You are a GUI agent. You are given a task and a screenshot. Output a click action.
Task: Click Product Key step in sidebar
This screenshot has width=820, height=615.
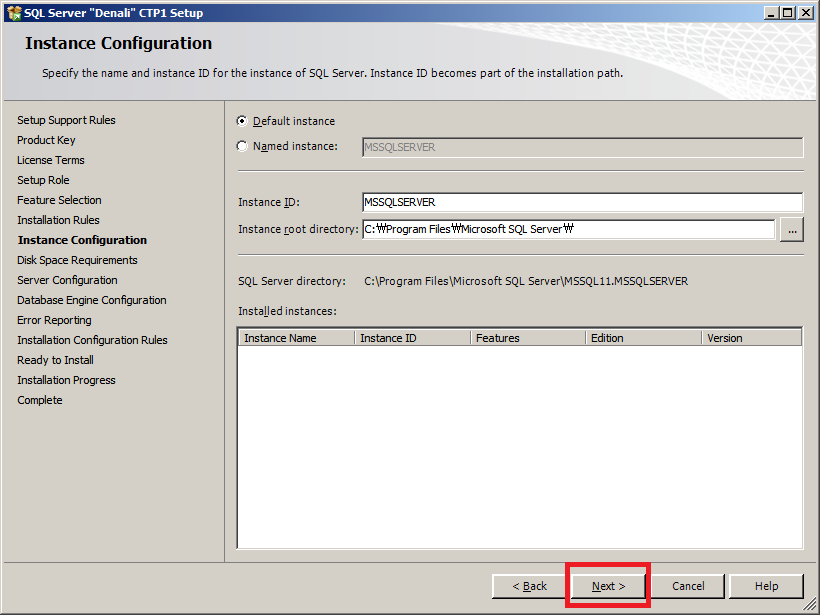[46, 140]
